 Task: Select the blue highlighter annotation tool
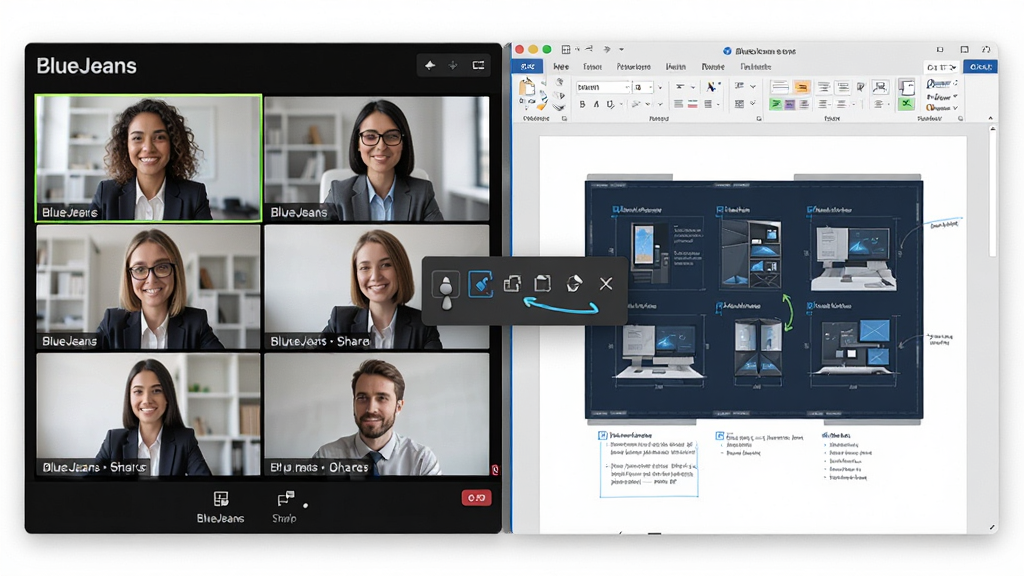[480, 284]
